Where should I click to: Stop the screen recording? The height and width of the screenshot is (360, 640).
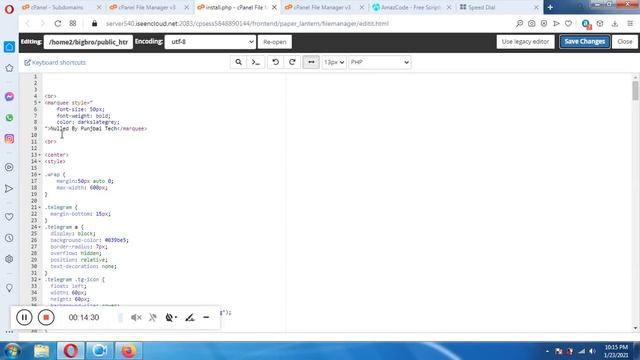[46, 317]
